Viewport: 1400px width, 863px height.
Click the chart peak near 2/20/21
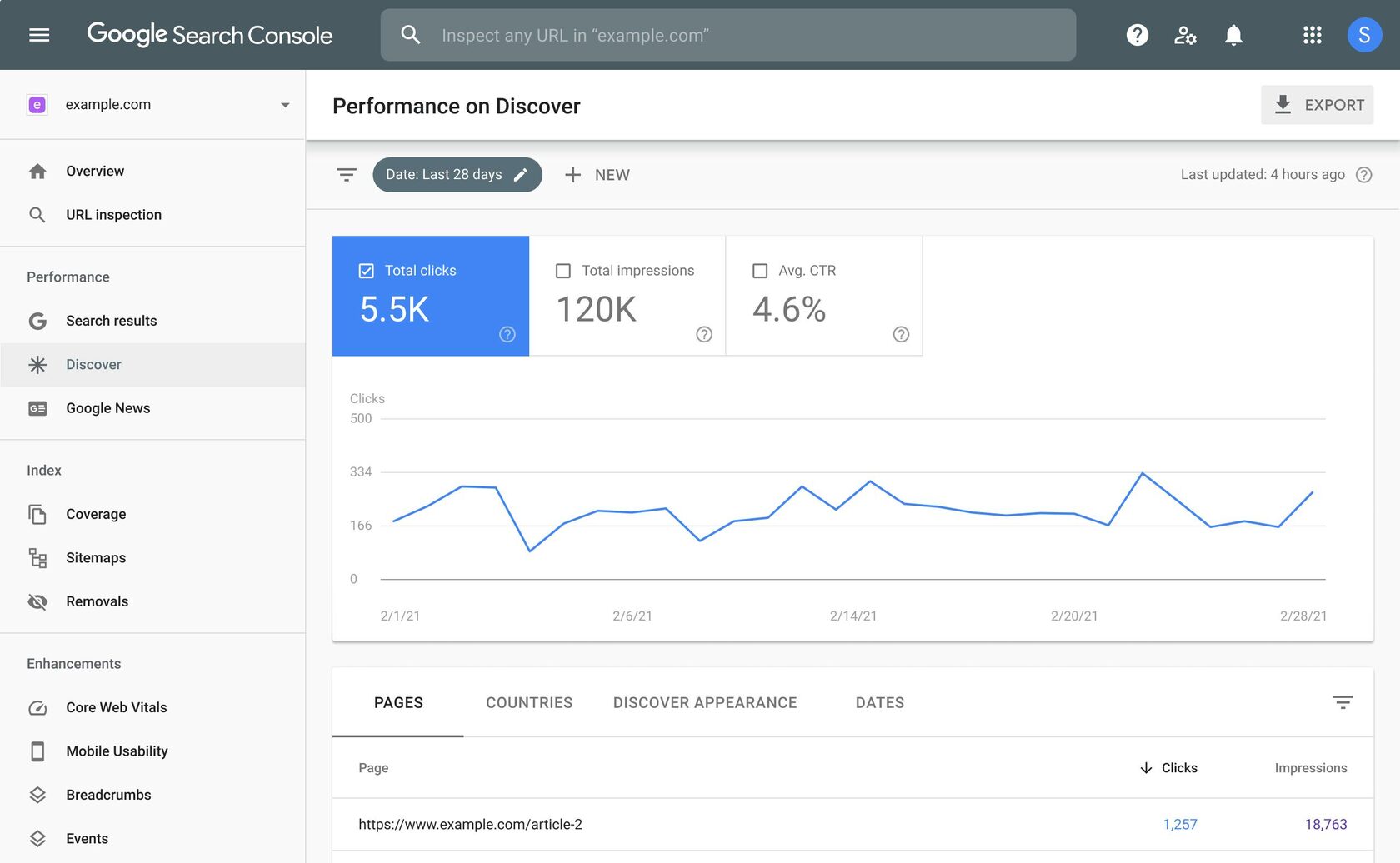tap(1142, 473)
